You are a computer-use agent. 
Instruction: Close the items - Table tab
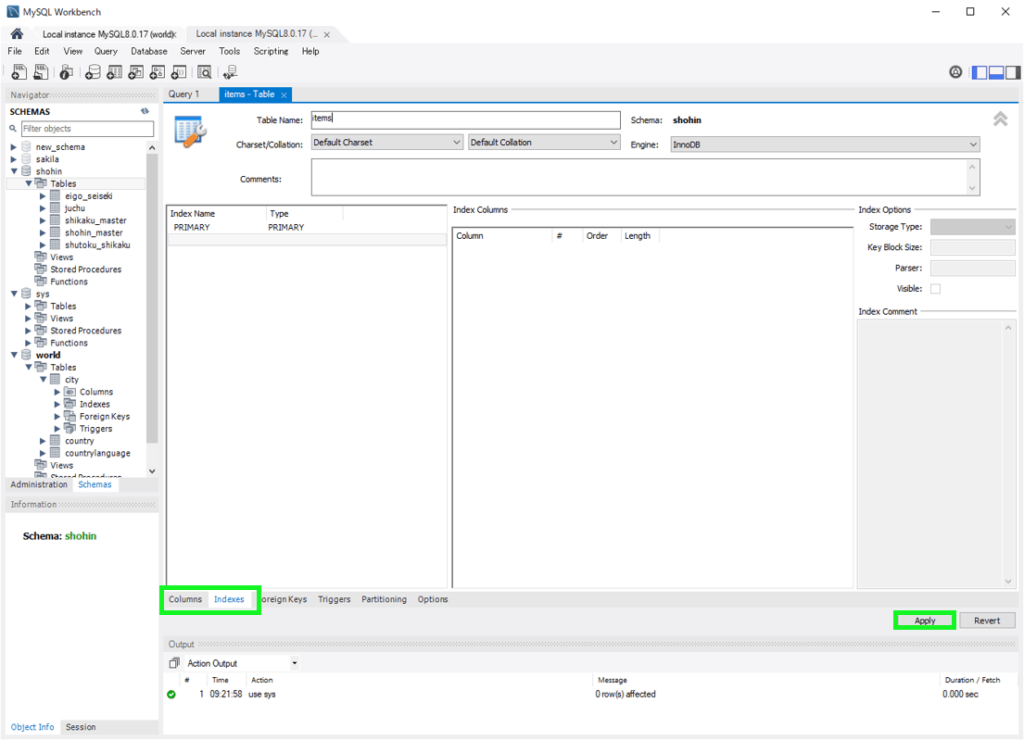284,95
